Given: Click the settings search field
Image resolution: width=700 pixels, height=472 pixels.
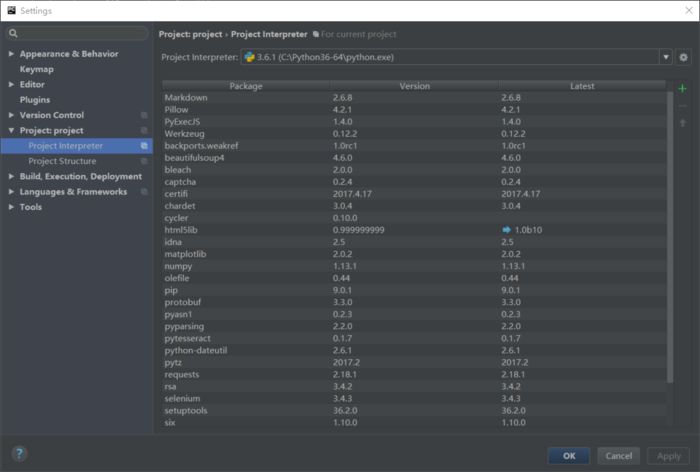Looking at the screenshot, I should point(77,33).
